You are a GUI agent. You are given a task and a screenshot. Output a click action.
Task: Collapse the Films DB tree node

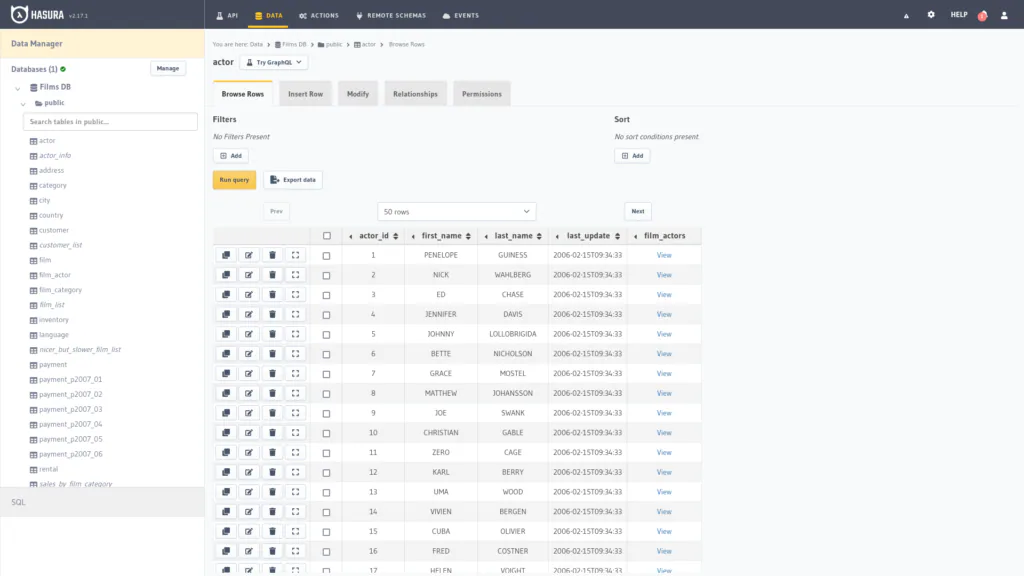(x=18, y=88)
